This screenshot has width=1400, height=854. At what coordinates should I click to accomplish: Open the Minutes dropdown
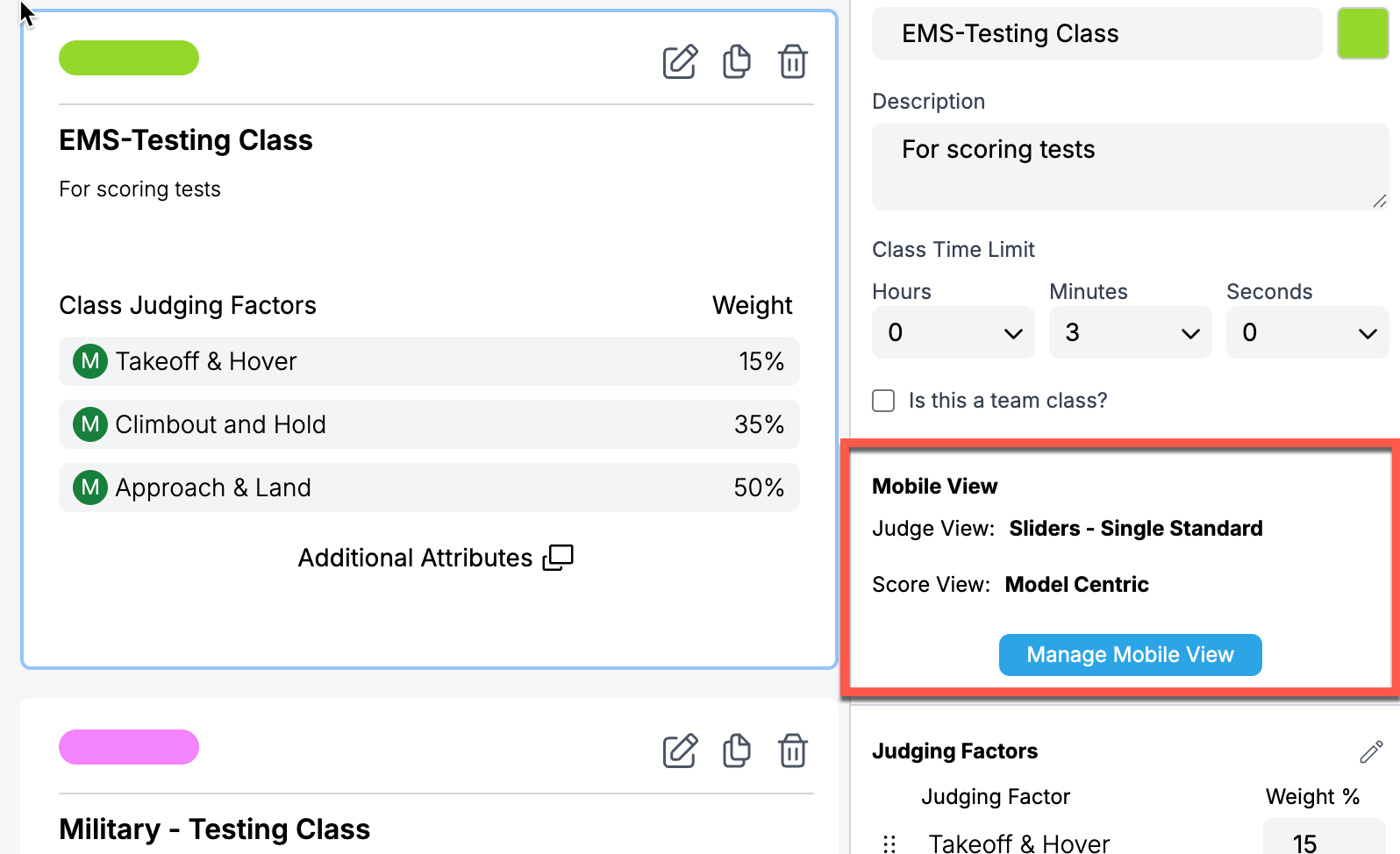click(1130, 332)
